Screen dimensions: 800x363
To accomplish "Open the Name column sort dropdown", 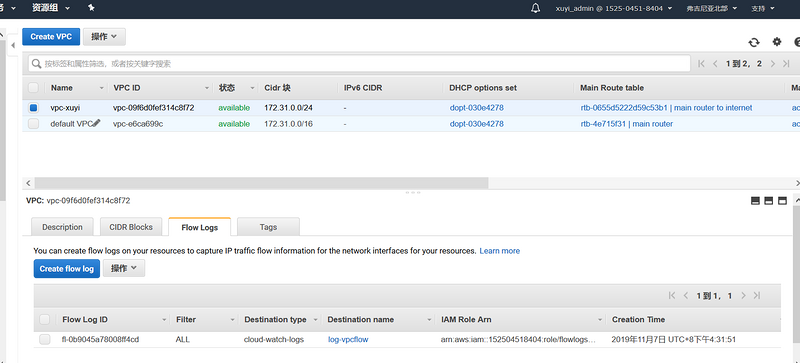I will 102,88.
